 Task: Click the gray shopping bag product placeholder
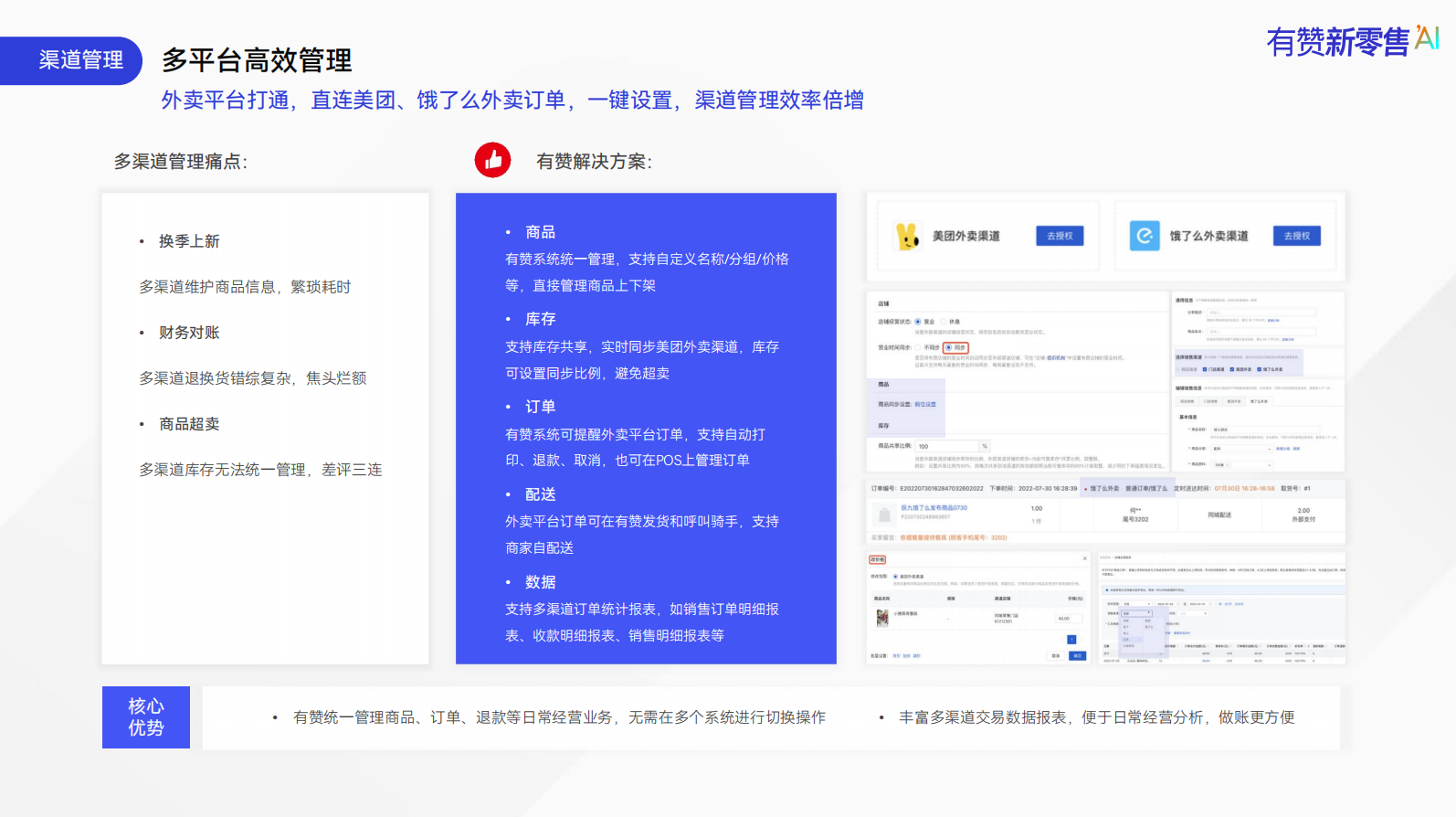(883, 514)
